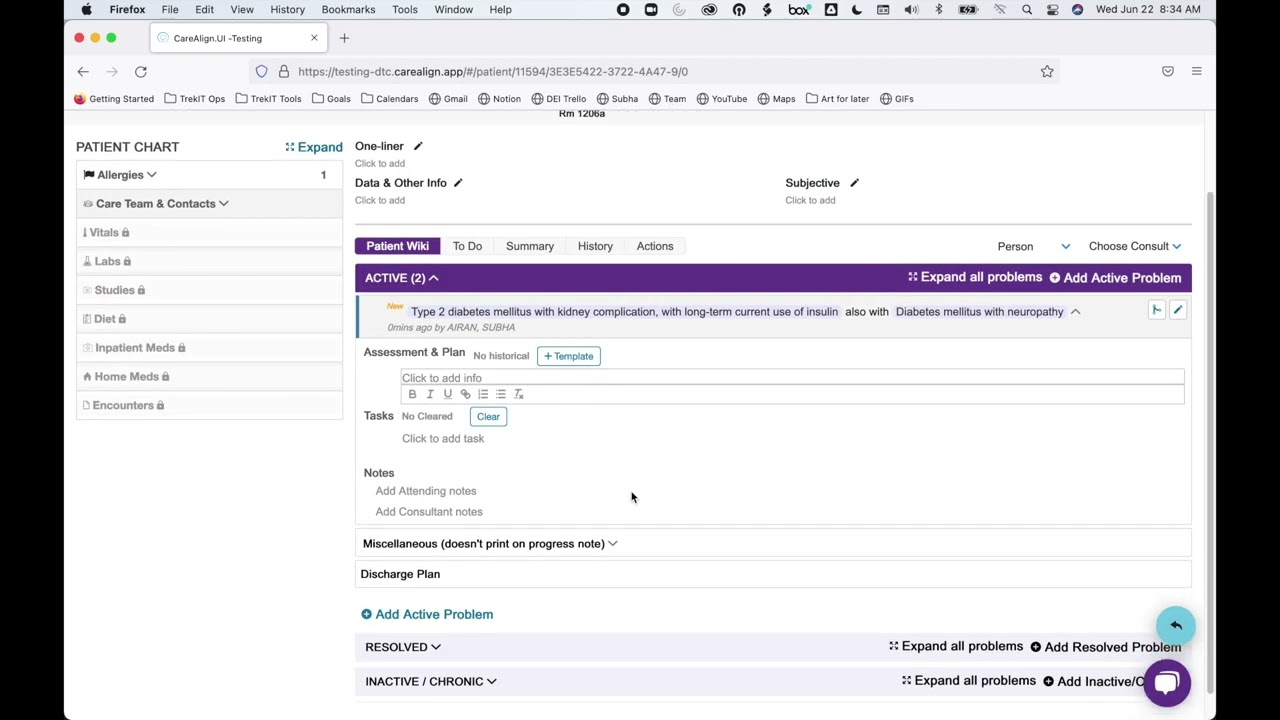This screenshot has width=1280, height=720.
Task: Click the Assessment & Plan text field
Action: coord(793,378)
